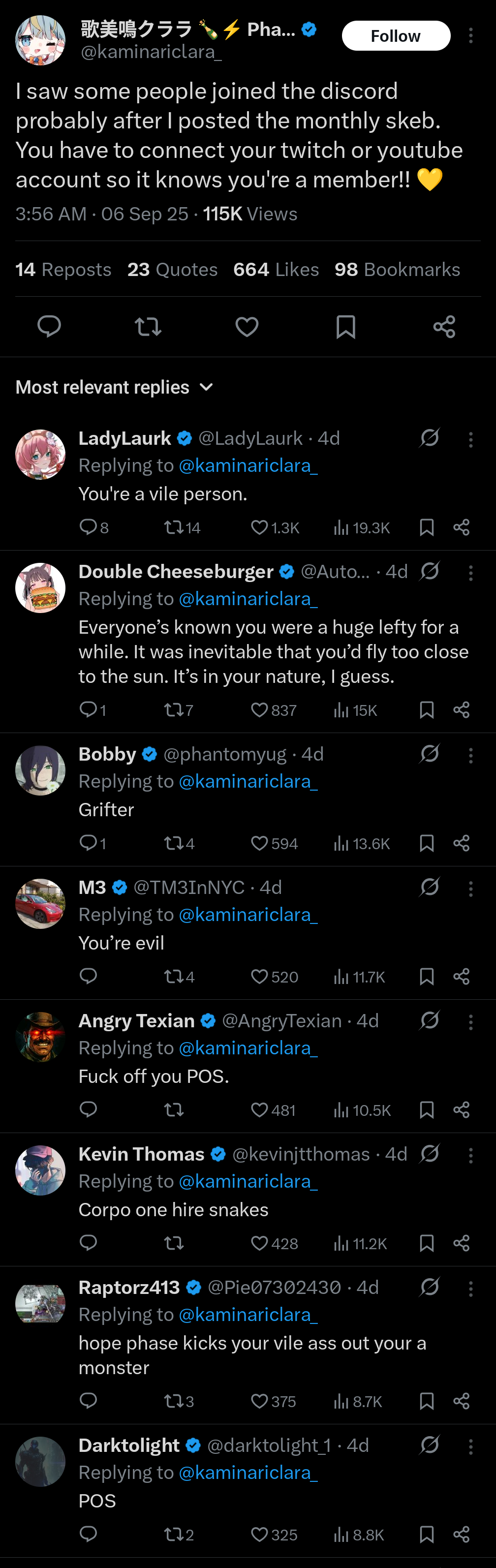Repost Double Cheeseburger's reply

(173, 710)
